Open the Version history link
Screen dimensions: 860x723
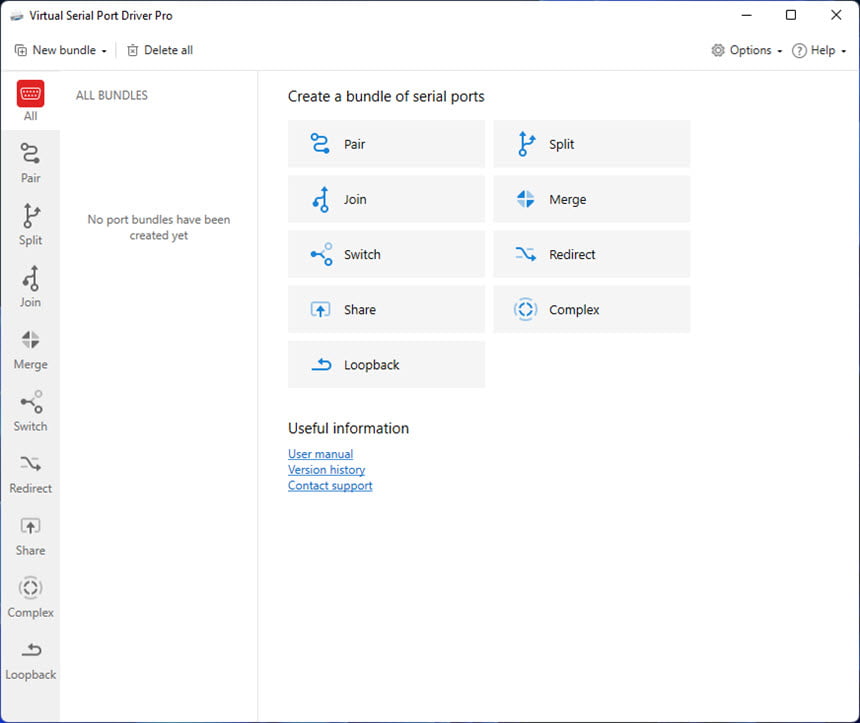click(326, 470)
